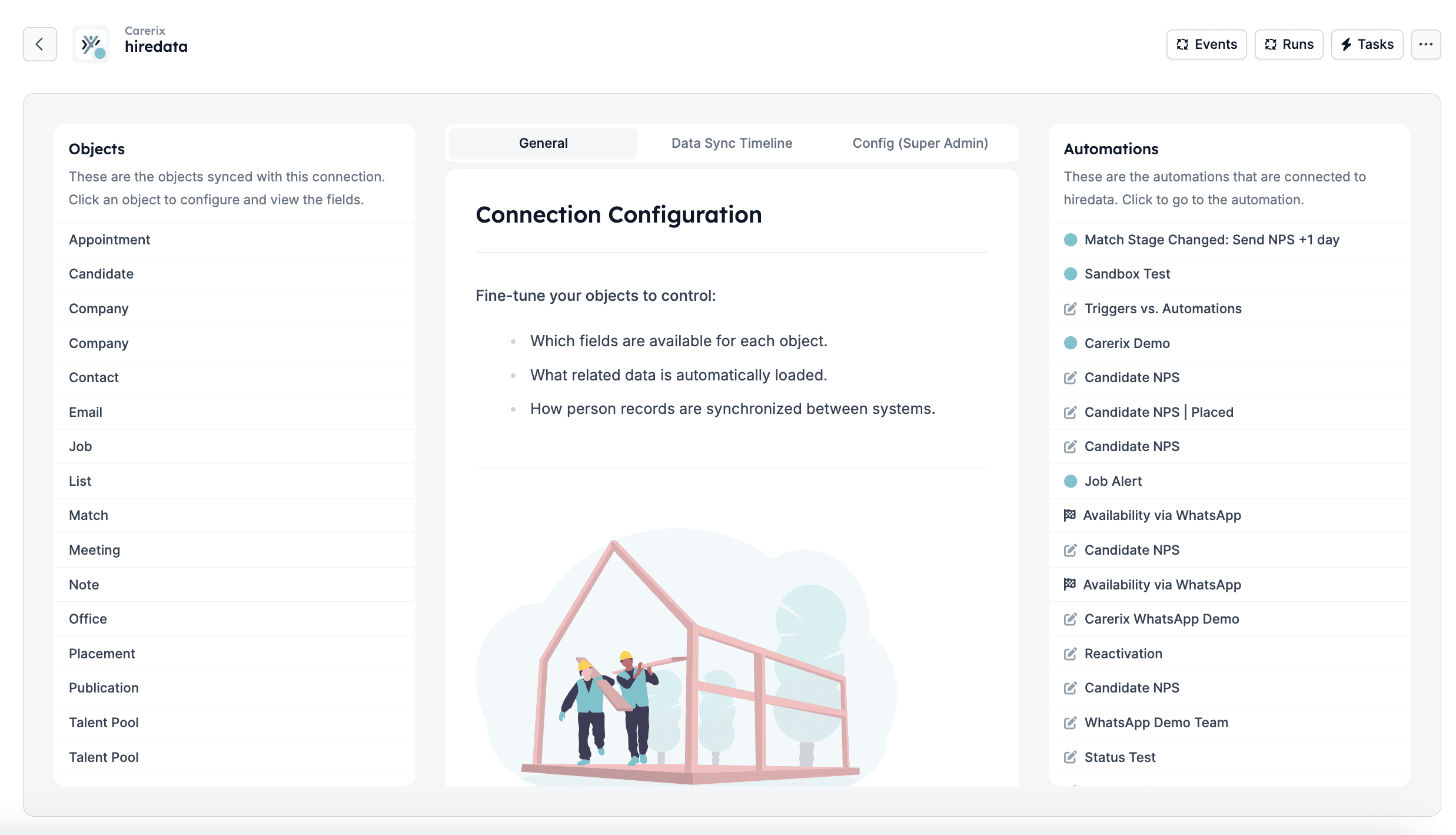Click the teal status dot beside Sandbox Test
Image resolution: width=1456 pixels, height=835 pixels.
1071,274
